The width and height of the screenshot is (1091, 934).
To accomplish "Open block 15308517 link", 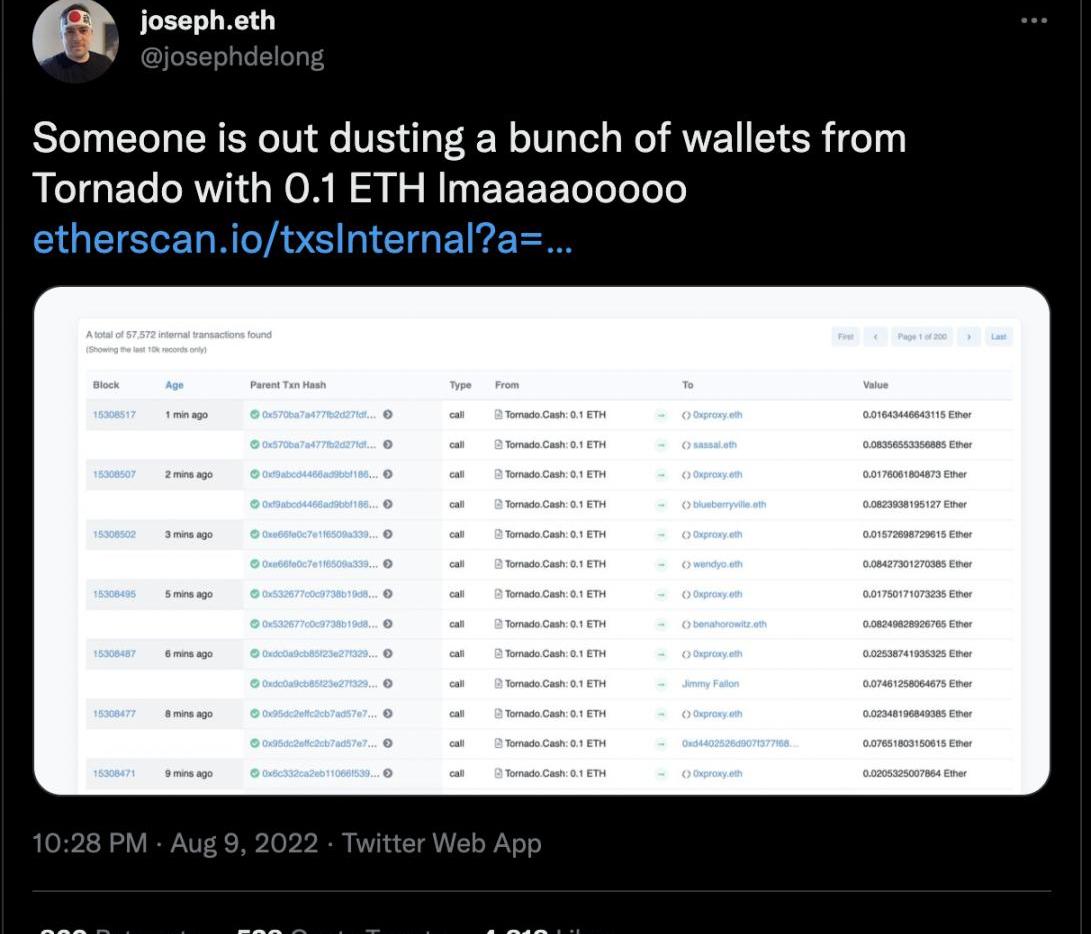I will coord(113,414).
